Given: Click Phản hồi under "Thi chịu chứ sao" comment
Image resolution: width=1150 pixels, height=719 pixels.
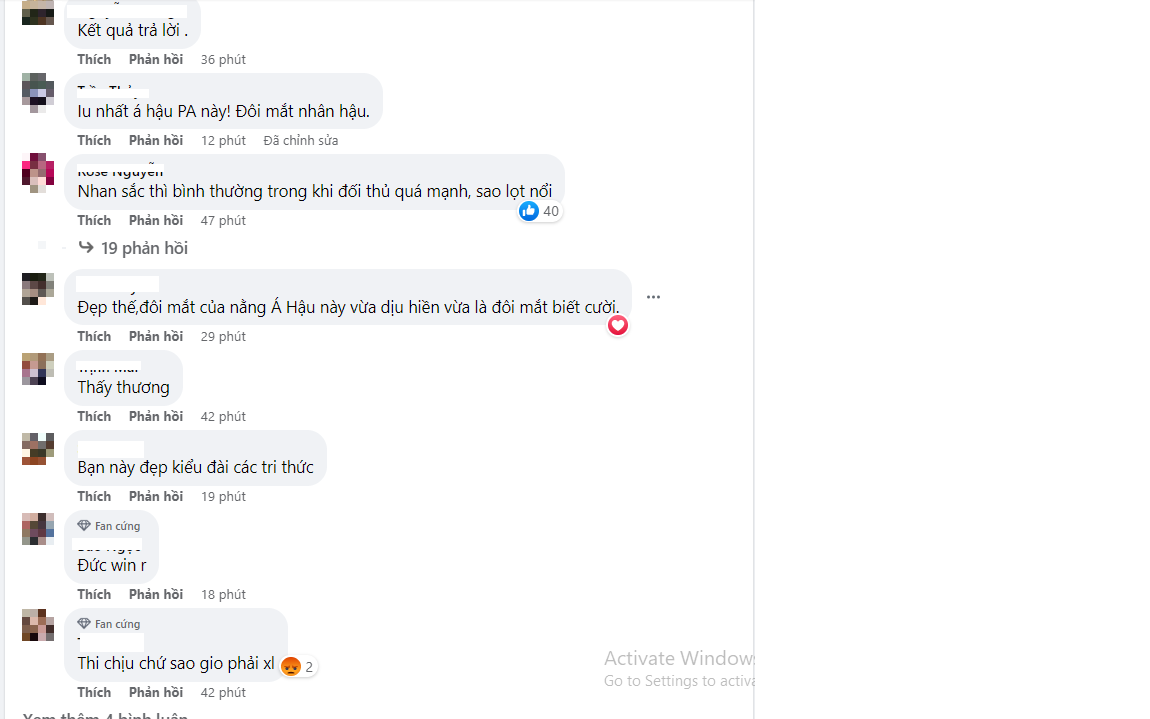Looking at the screenshot, I should tap(156, 692).
